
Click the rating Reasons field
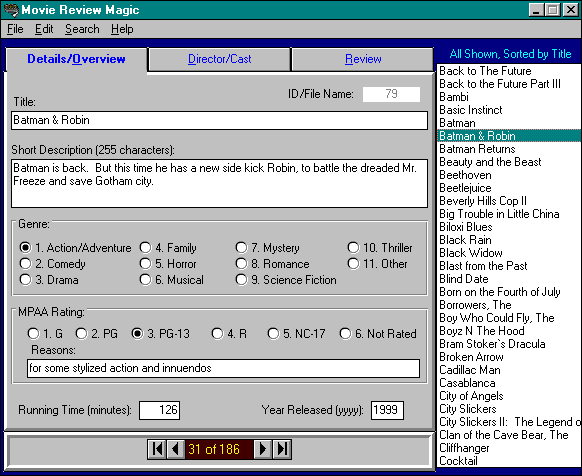pyautogui.click(x=223, y=368)
